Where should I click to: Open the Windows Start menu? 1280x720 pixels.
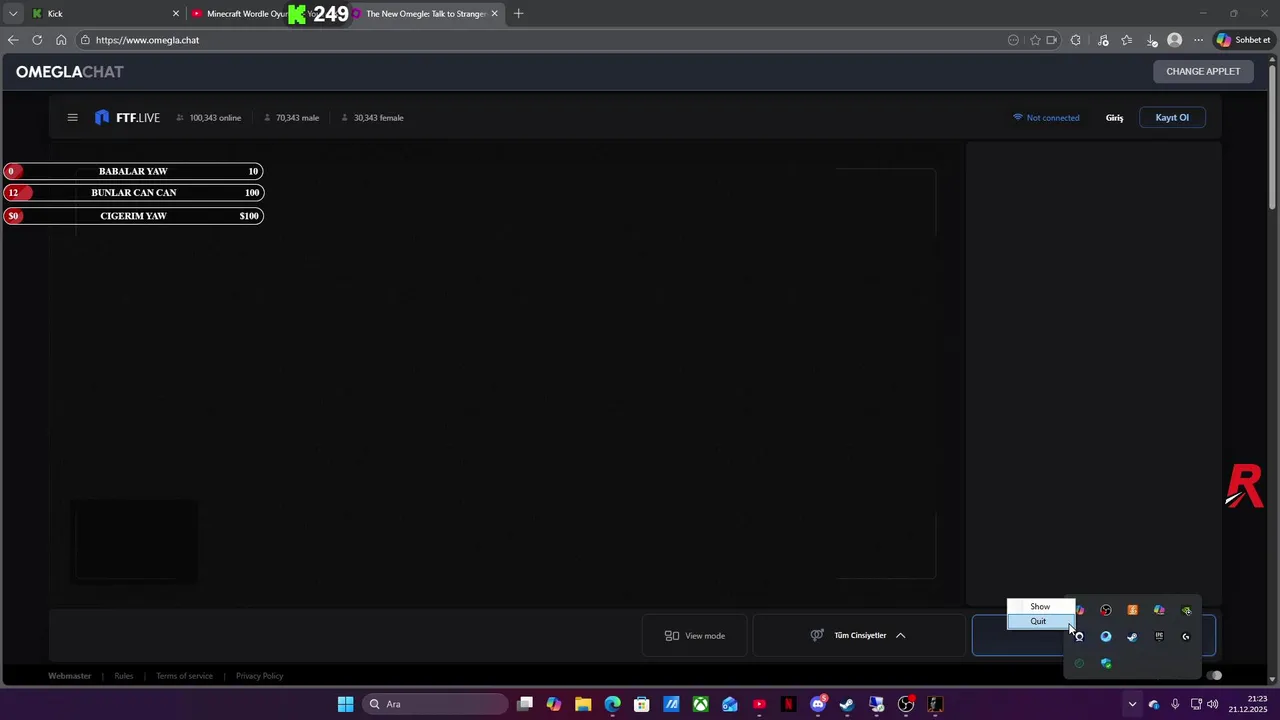345,704
